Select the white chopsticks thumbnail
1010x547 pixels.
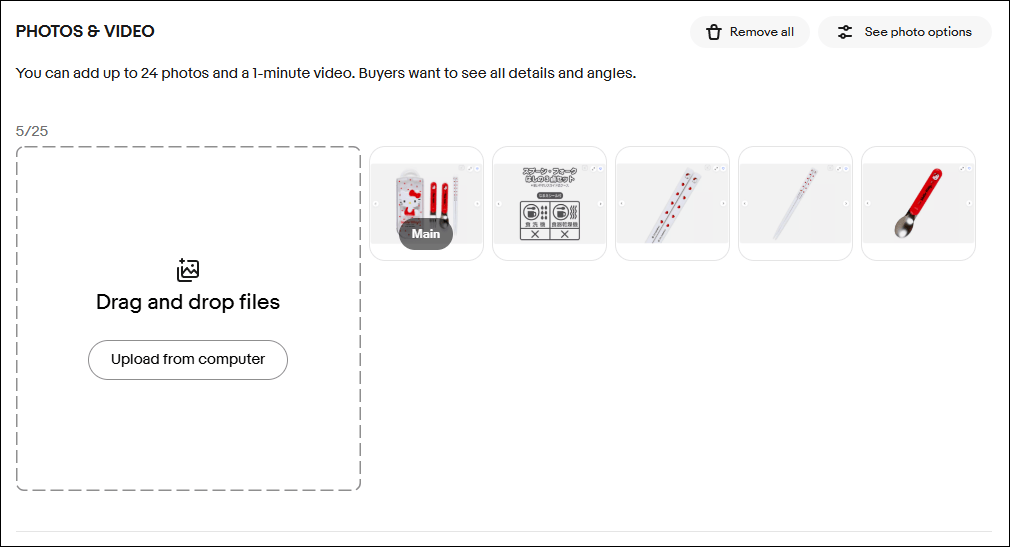795,203
